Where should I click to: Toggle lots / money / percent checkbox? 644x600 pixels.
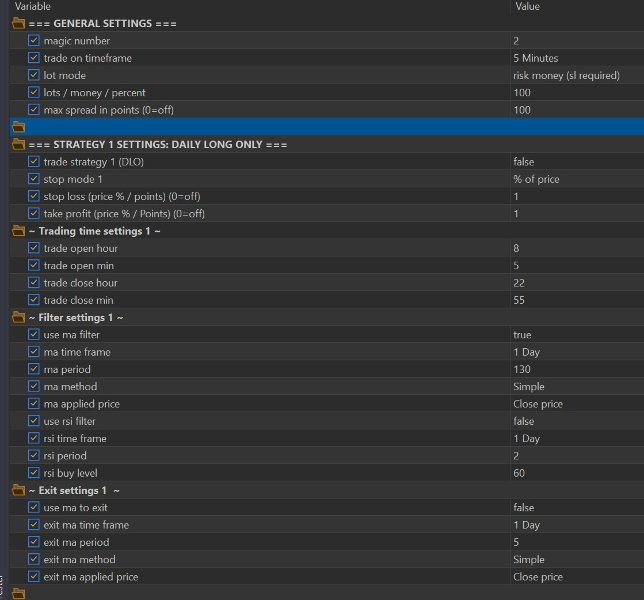click(34, 92)
